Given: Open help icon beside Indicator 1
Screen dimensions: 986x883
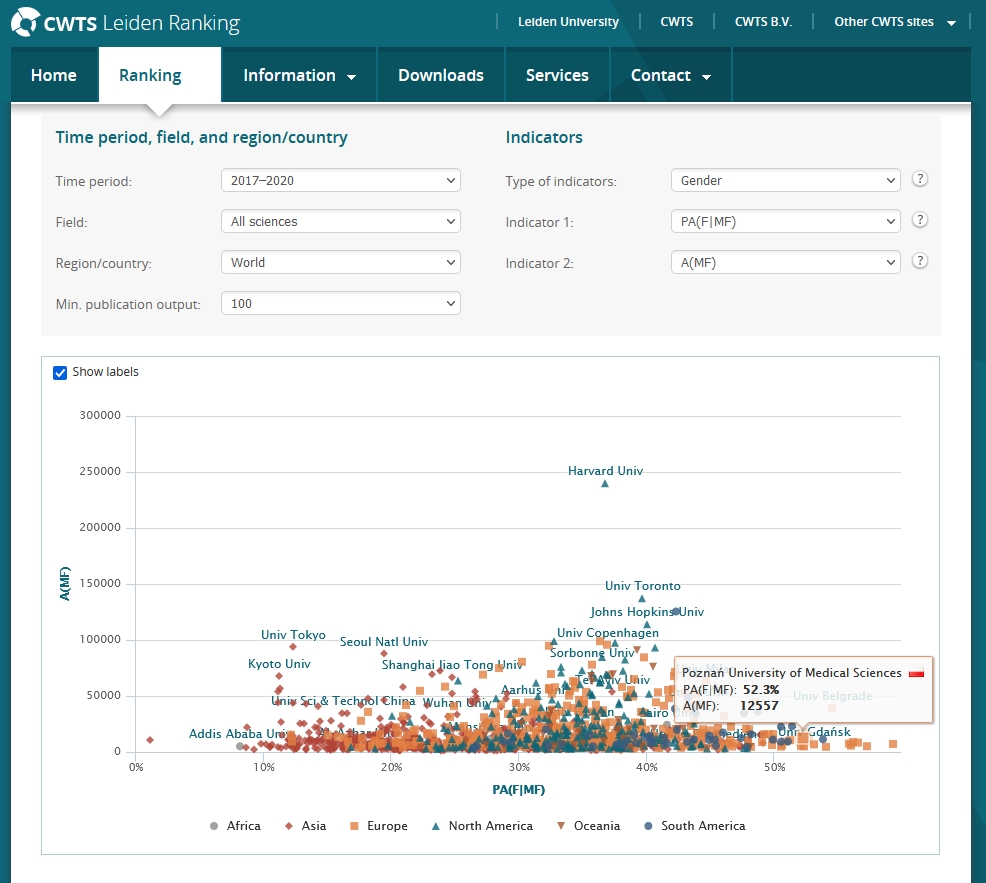Looking at the screenshot, I should click(919, 220).
